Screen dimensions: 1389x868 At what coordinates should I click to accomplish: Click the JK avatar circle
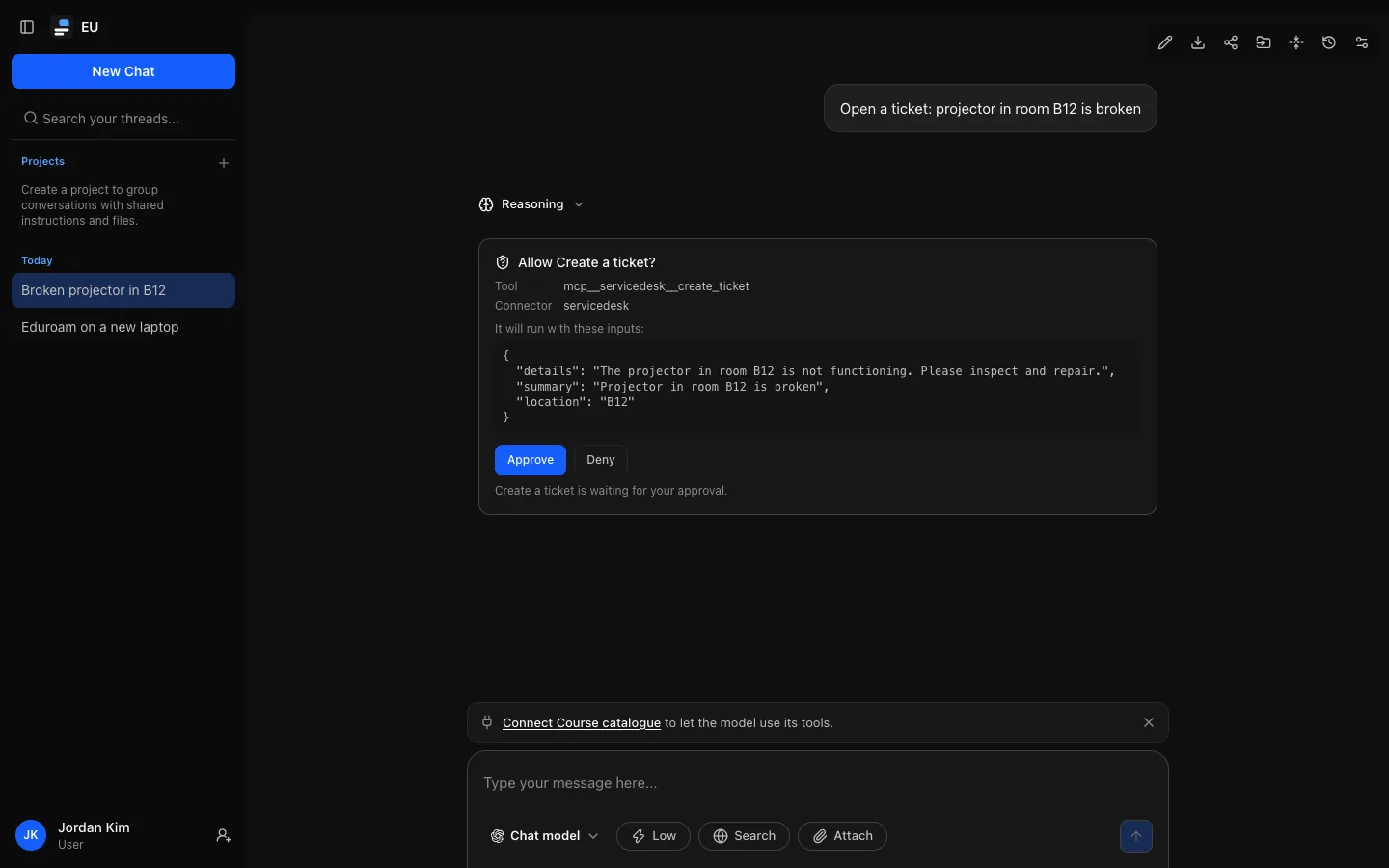pos(31,835)
